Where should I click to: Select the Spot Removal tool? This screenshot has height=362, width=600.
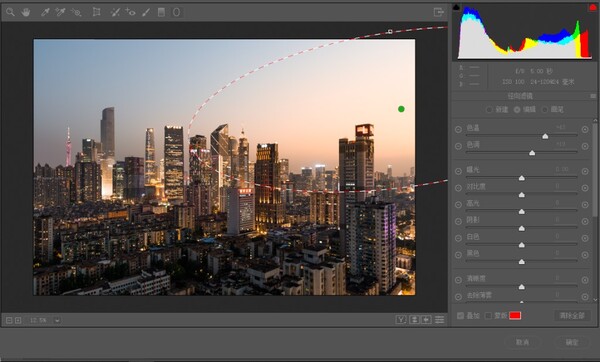(x=115, y=12)
